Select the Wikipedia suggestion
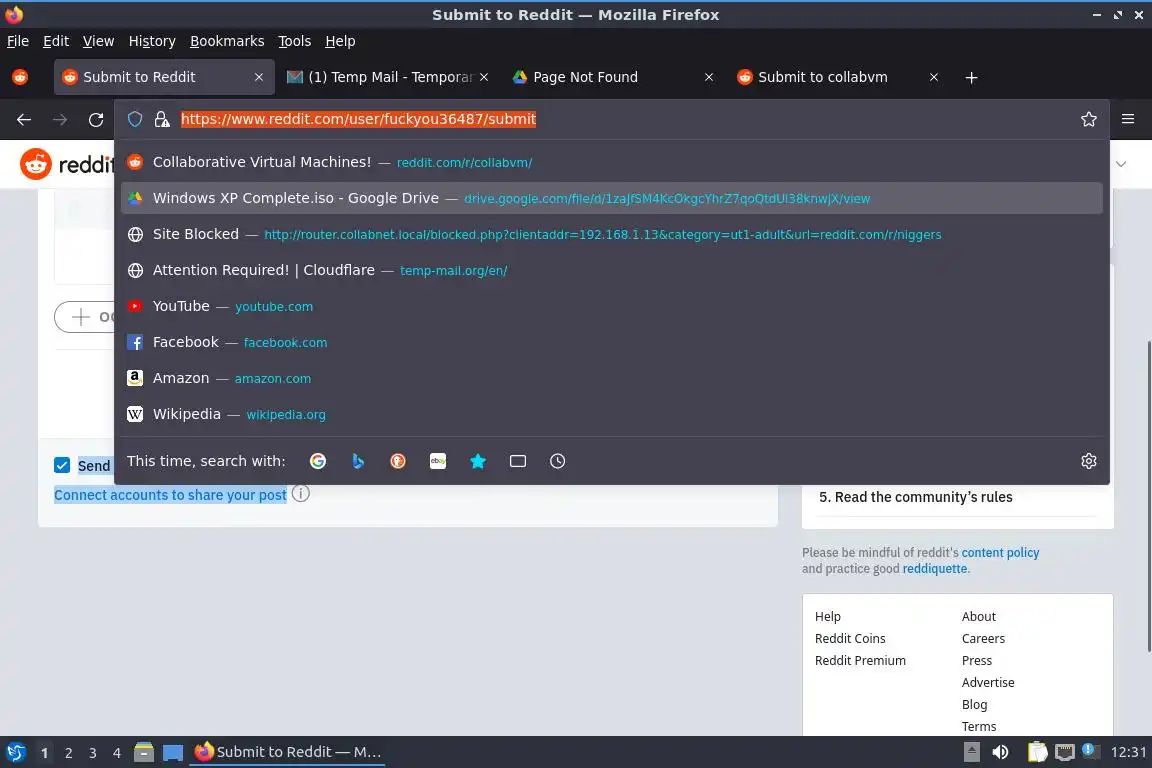Screen dimensions: 1152x768 [x=611, y=414]
